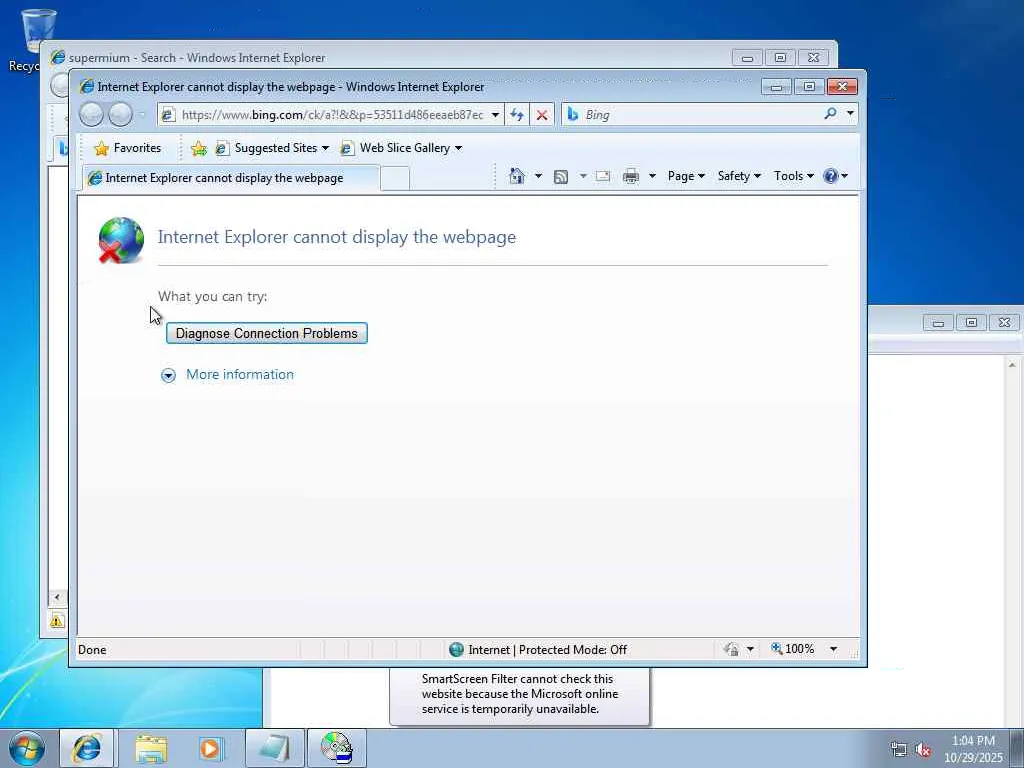The width and height of the screenshot is (1024, 768).
Task: Click the RSS Feeds icon
Action: [561, 176]
